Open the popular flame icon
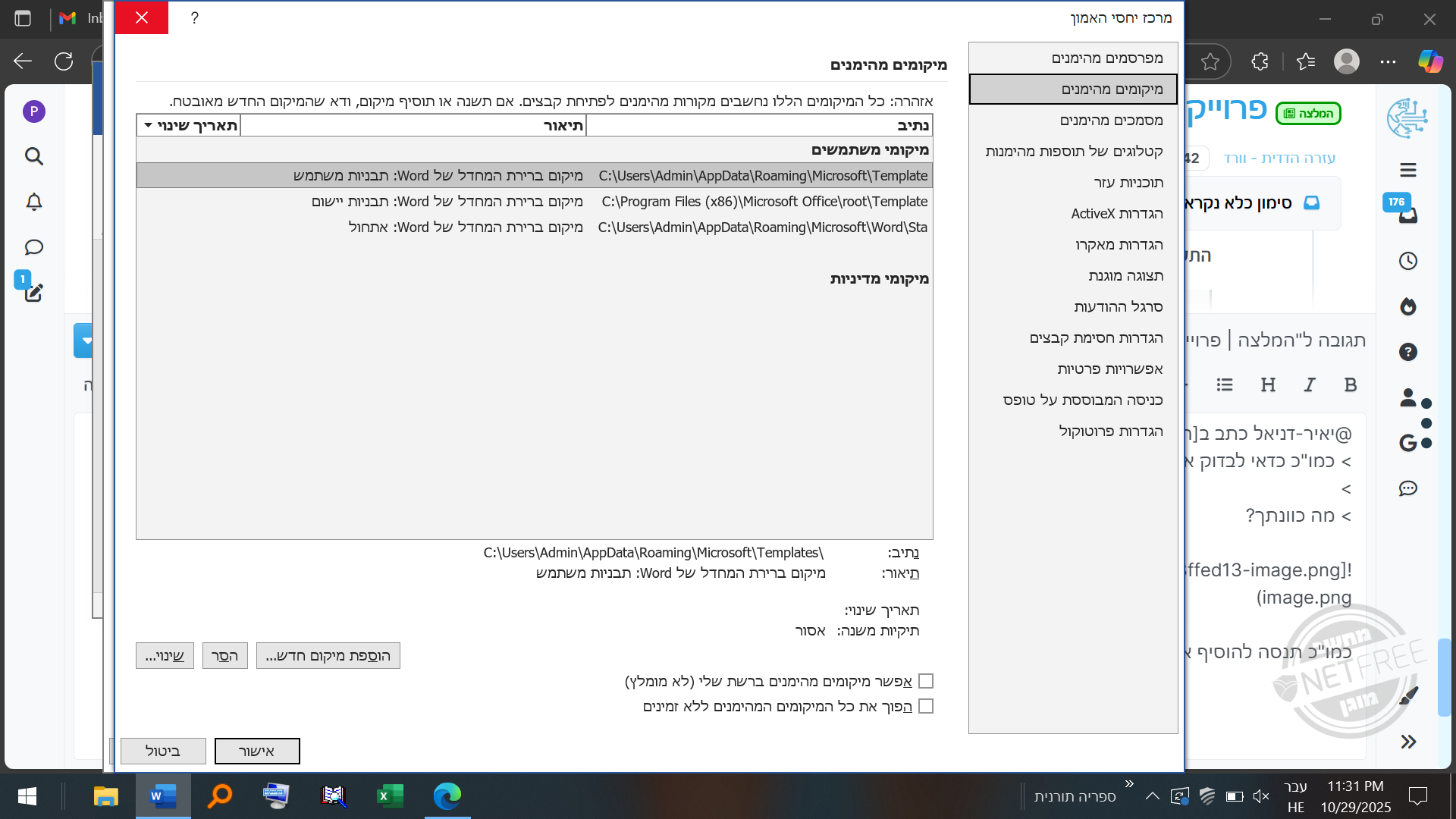1456x819 pixels. pyautogui.click(x=1407, y=306)
